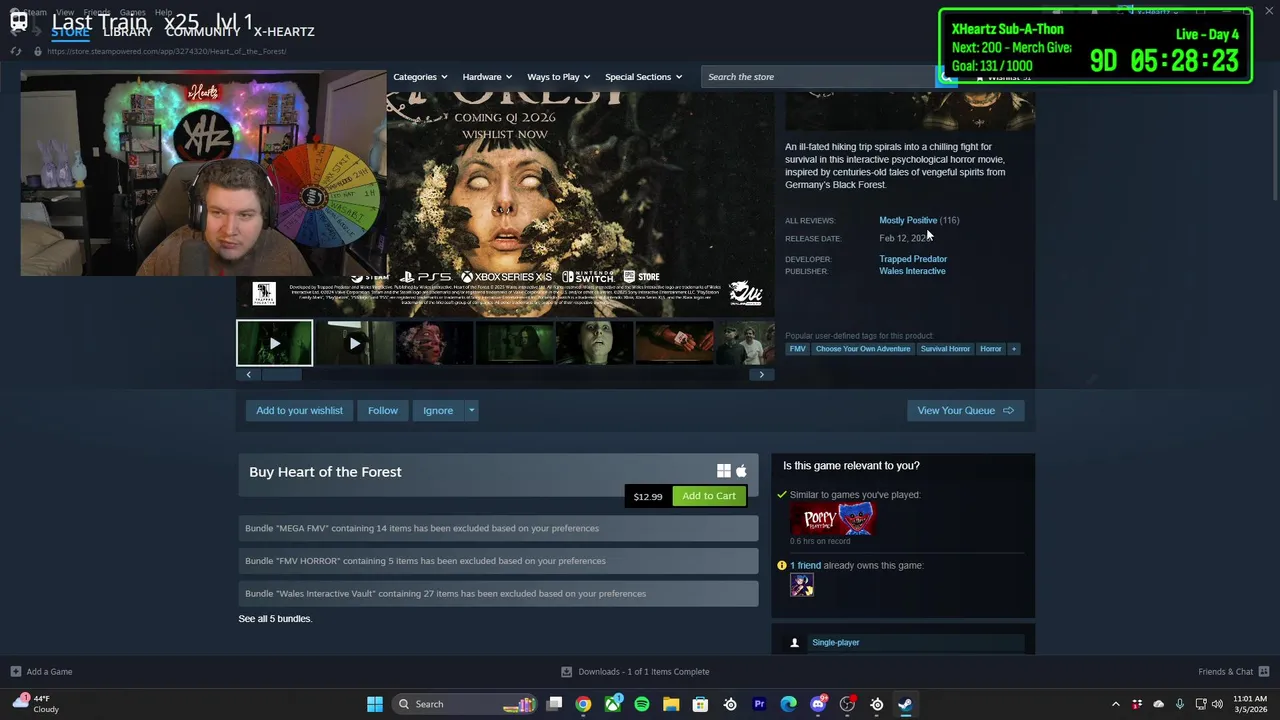Open the 1 friend link
This screenshot has width=1280, height=720.
tap(805, 566)
